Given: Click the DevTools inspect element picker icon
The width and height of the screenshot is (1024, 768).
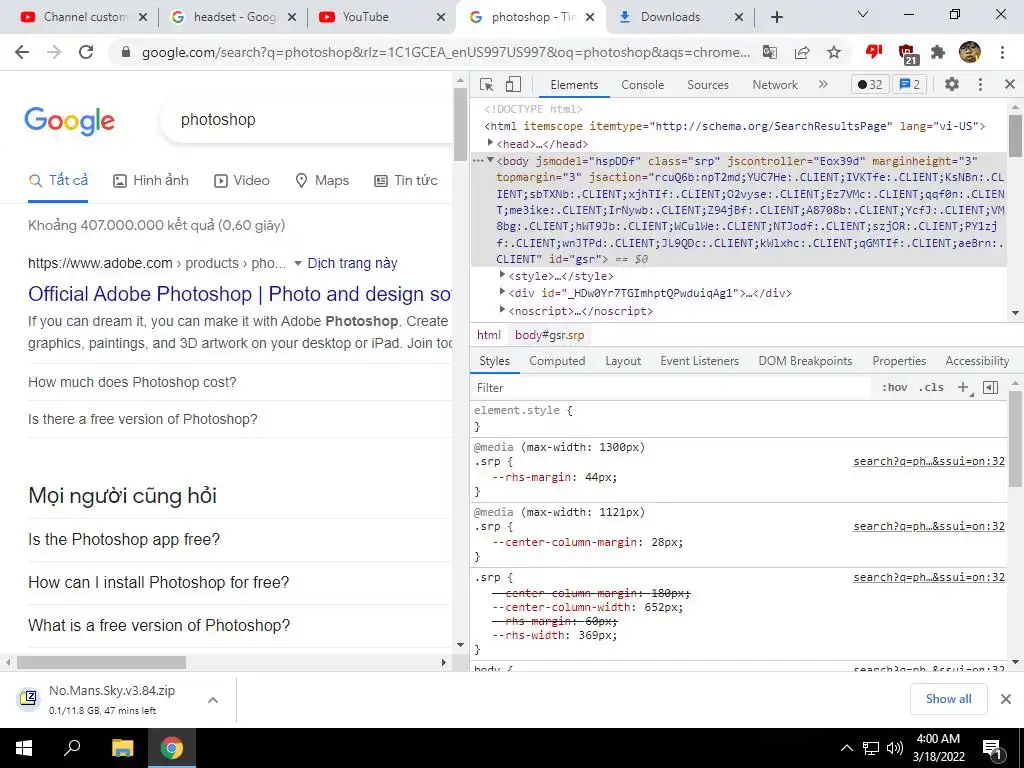Looking at the screenshot, I should point(486,84).
